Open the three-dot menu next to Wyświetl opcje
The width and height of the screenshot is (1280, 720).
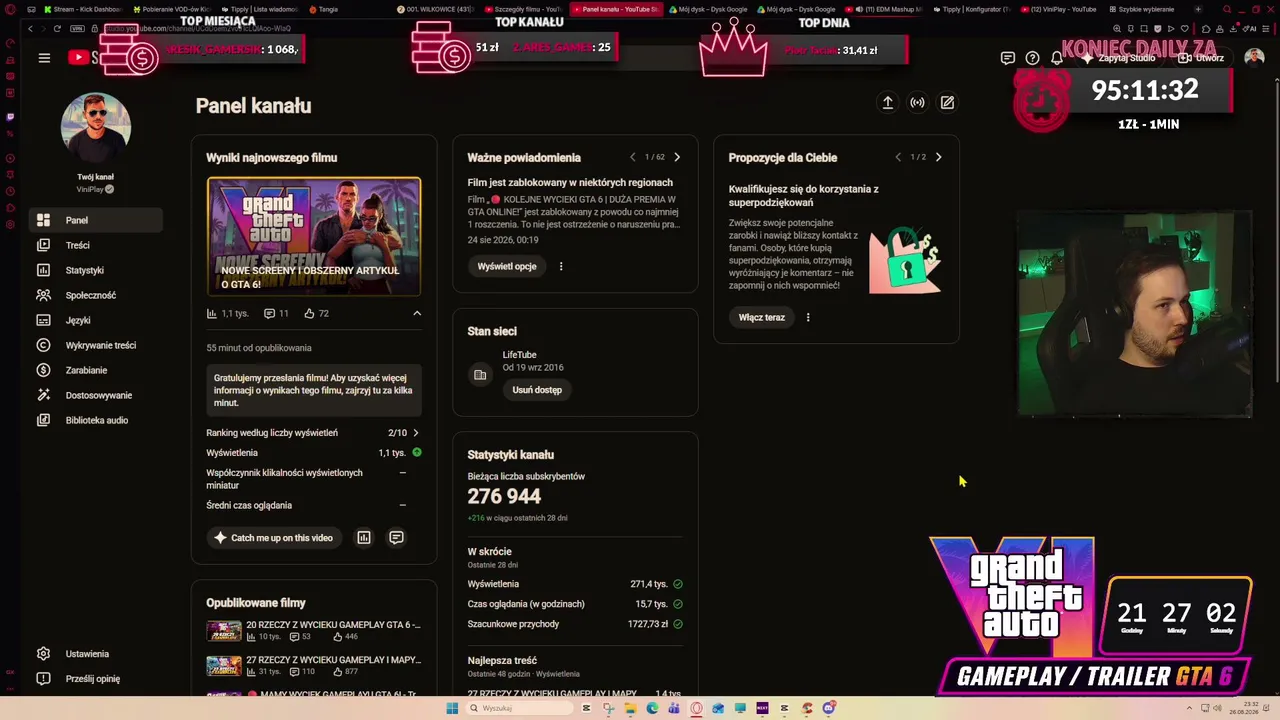(x=561, y=266)
